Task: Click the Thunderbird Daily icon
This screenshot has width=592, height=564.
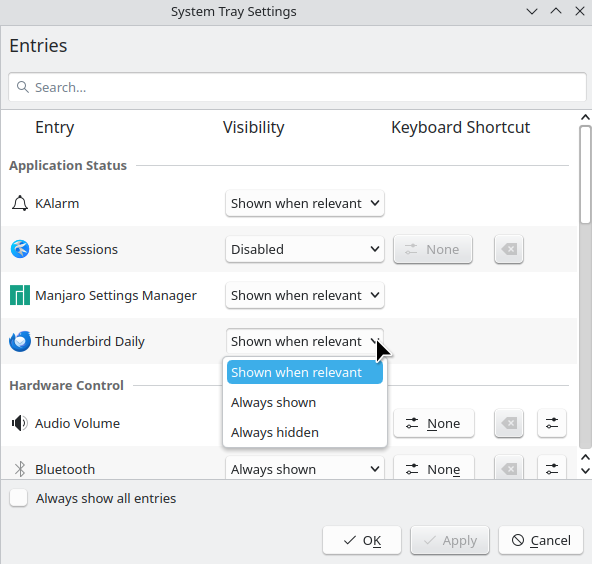Action: (20, 341)
